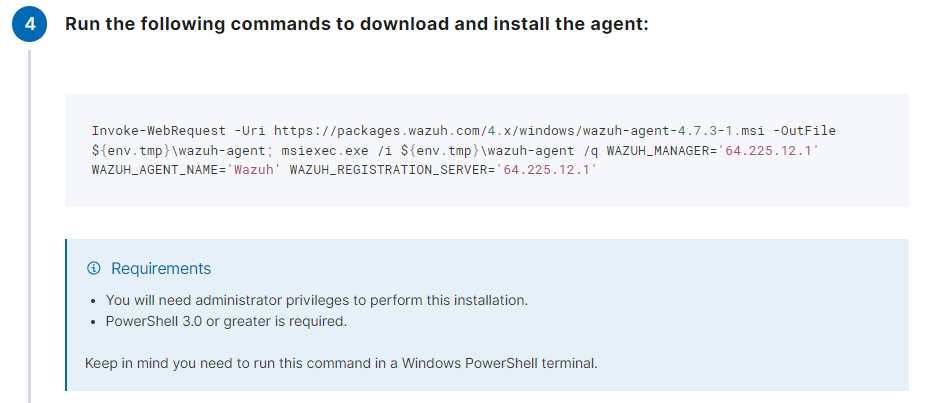Click the administrator privileges requirement bullet
The height and width of the screenshot is (403, 935).
(x=317, y=300)
